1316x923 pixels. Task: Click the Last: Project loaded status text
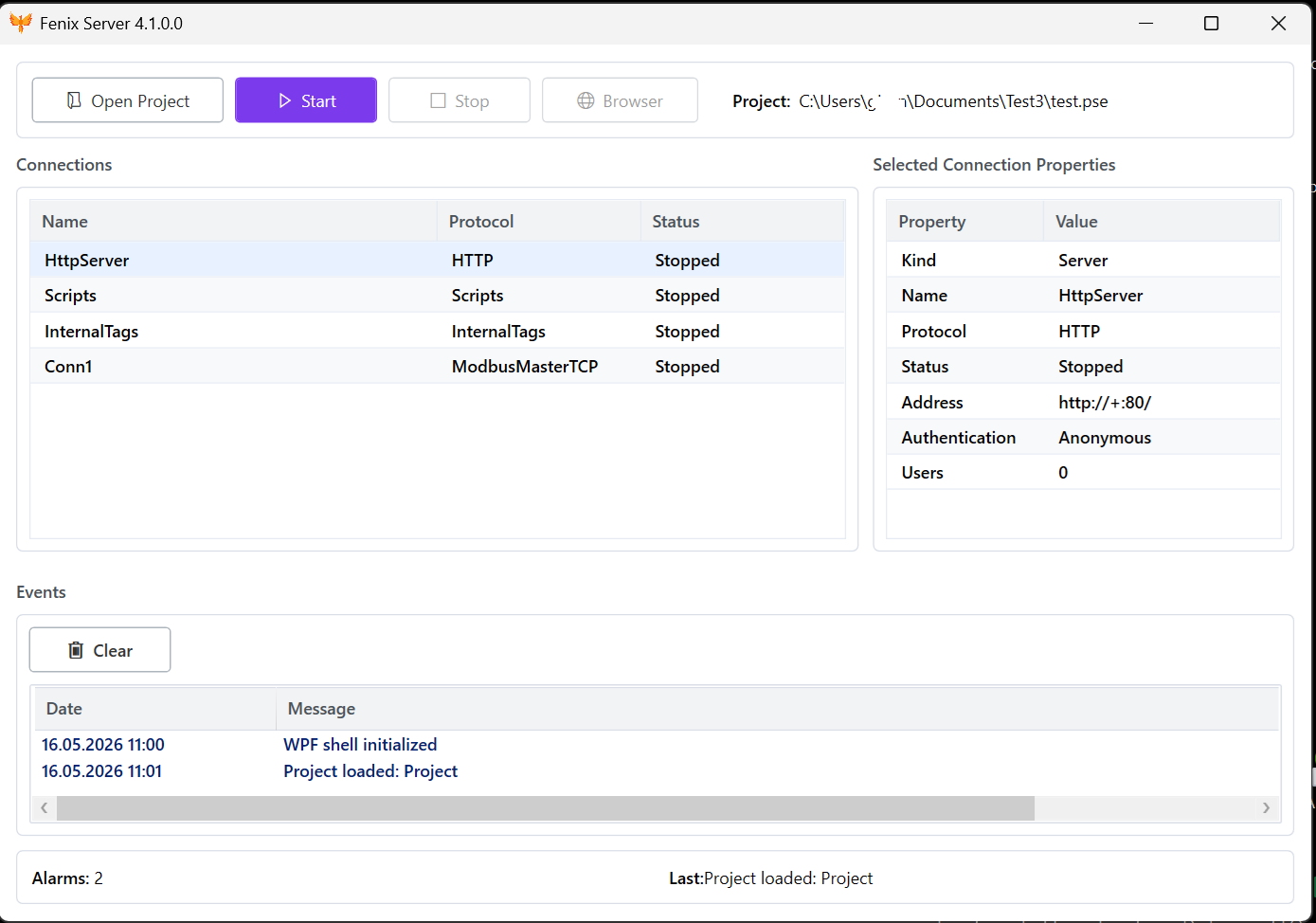(x=771, y=878)
